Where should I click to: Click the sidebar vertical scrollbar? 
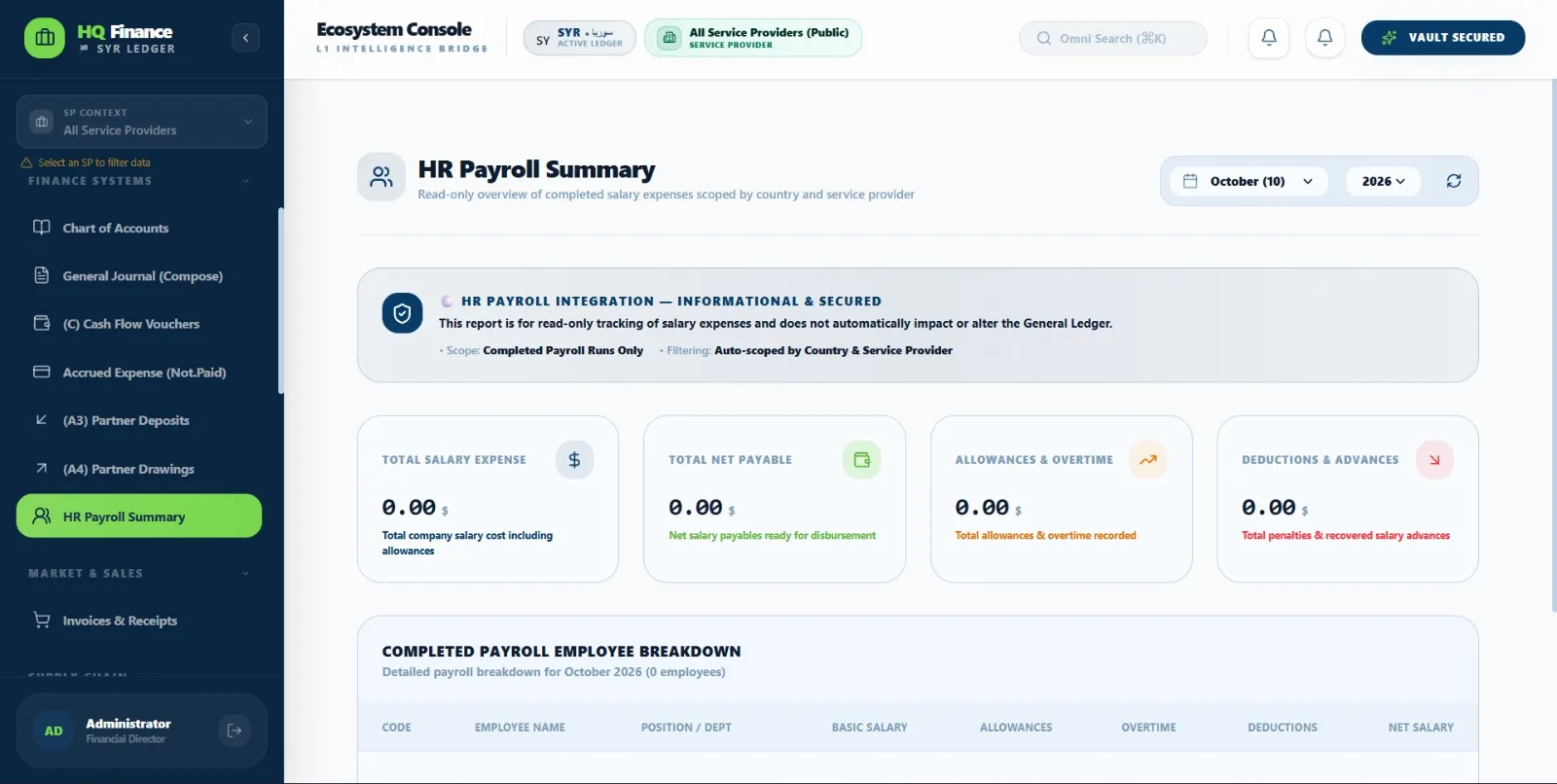281,301
